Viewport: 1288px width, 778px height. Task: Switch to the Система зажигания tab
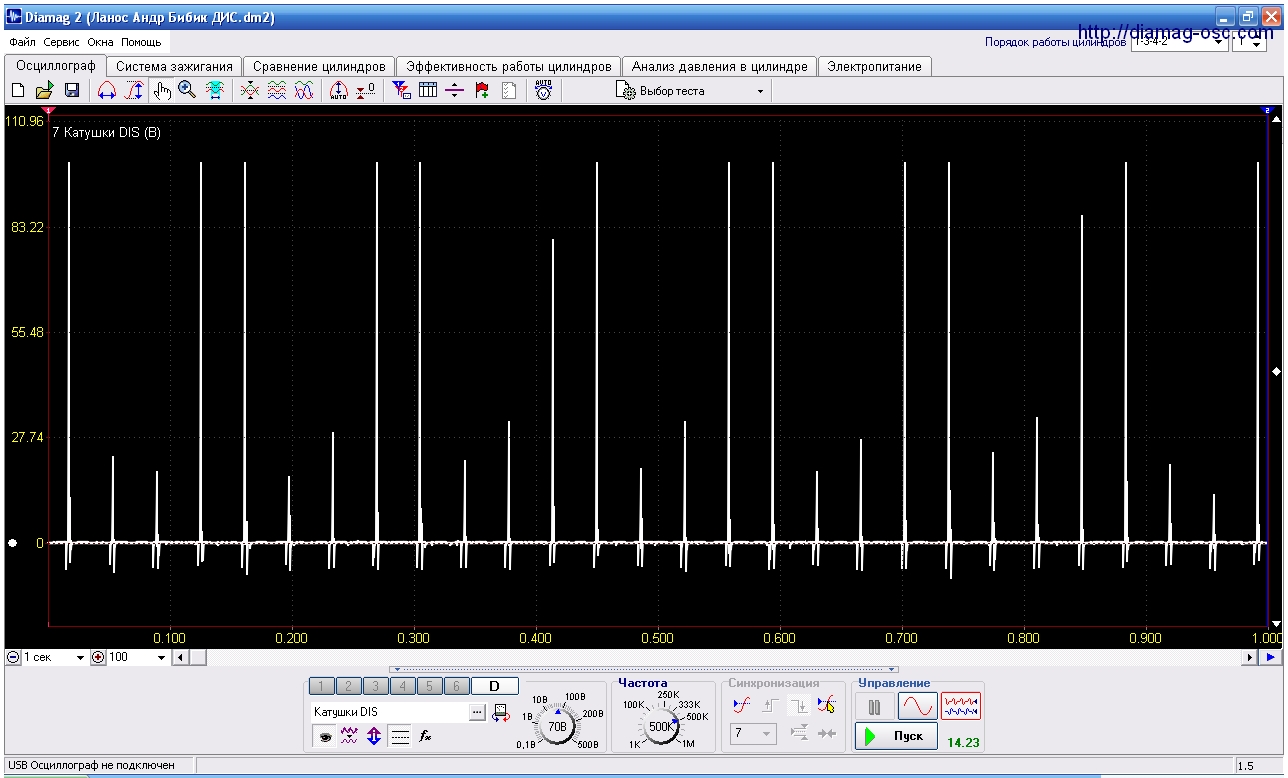[174, 66]
